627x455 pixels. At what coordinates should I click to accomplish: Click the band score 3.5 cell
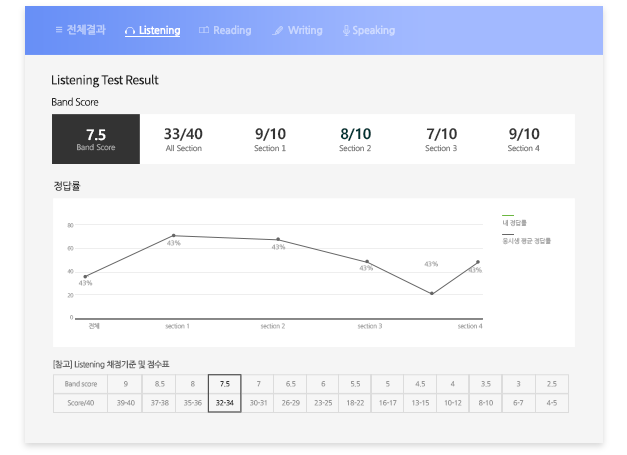486,384
